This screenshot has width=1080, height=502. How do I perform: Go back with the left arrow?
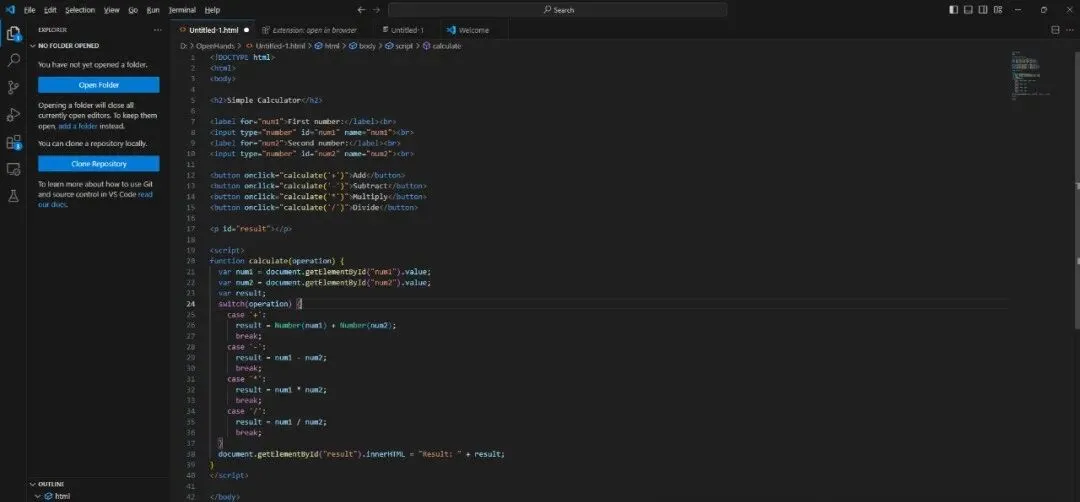361,10
